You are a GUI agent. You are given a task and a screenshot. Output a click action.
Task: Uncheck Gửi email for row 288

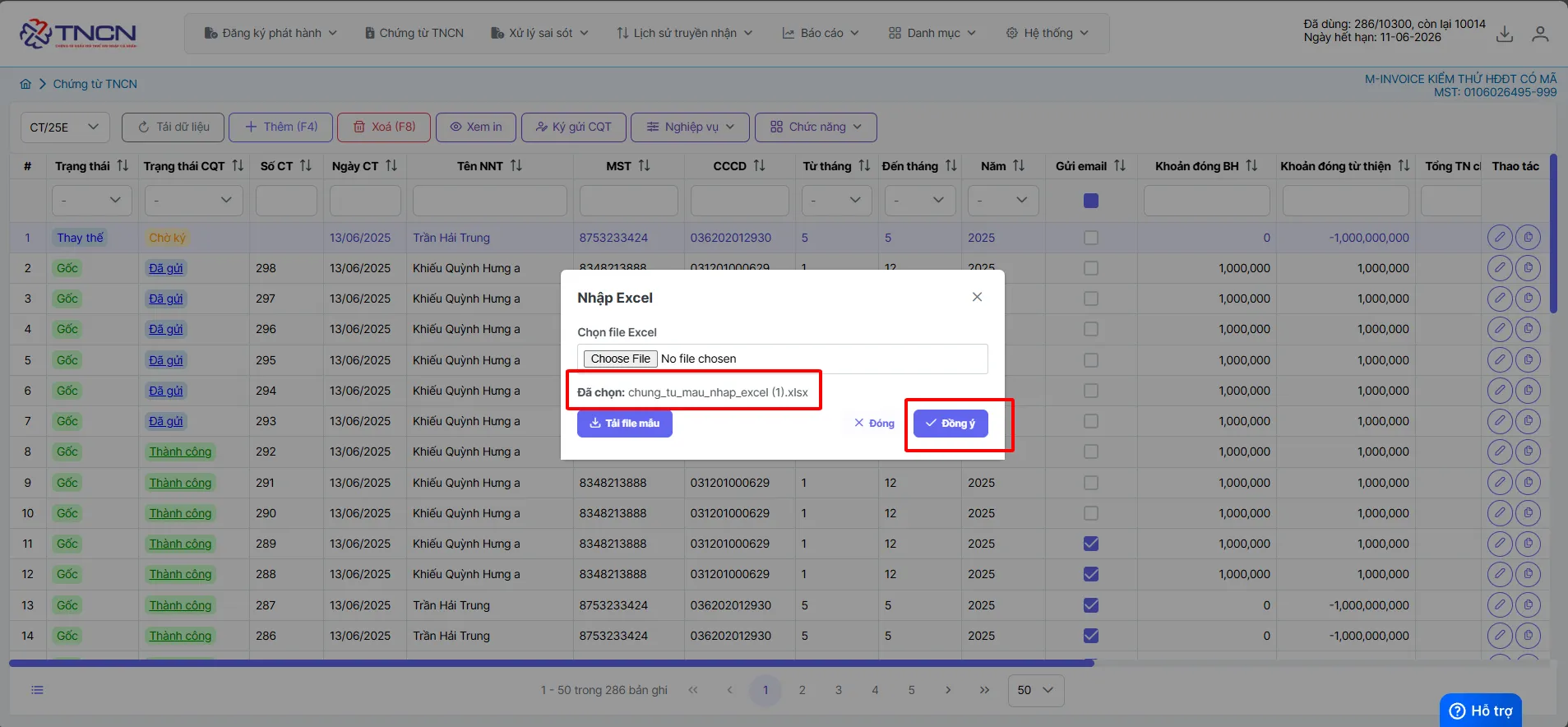point(1091,574)
